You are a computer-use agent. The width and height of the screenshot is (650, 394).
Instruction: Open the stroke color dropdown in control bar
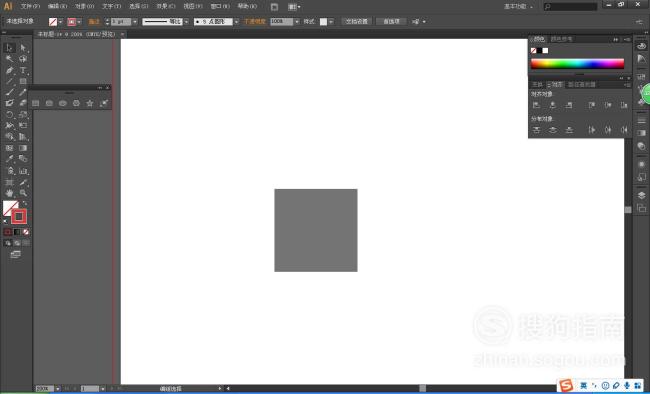79,22
